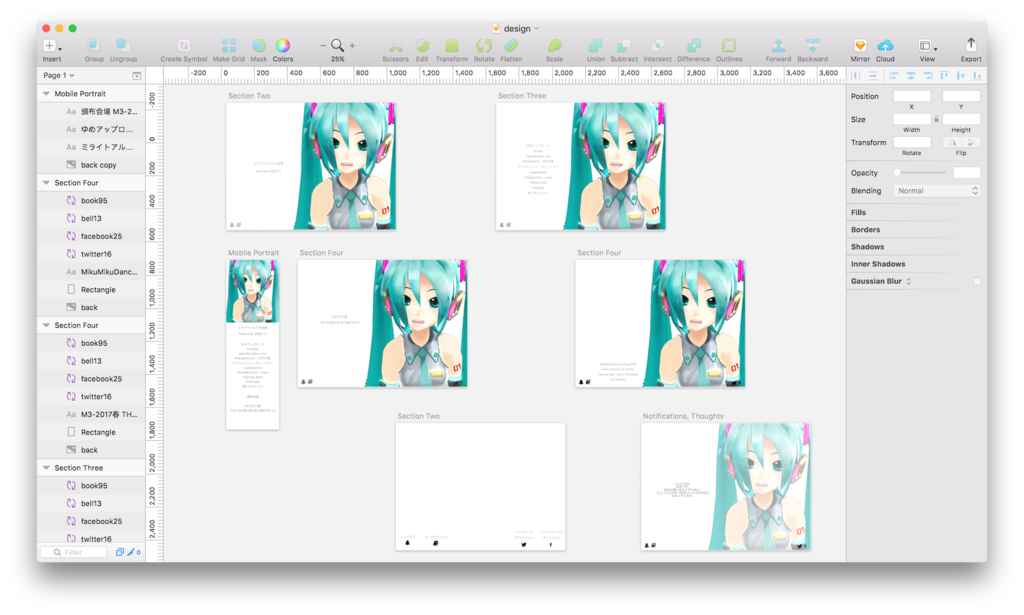Click the Rotate transform field
Image resolution: width=1024 pixels, height=615 pixels.
point(912,142)
